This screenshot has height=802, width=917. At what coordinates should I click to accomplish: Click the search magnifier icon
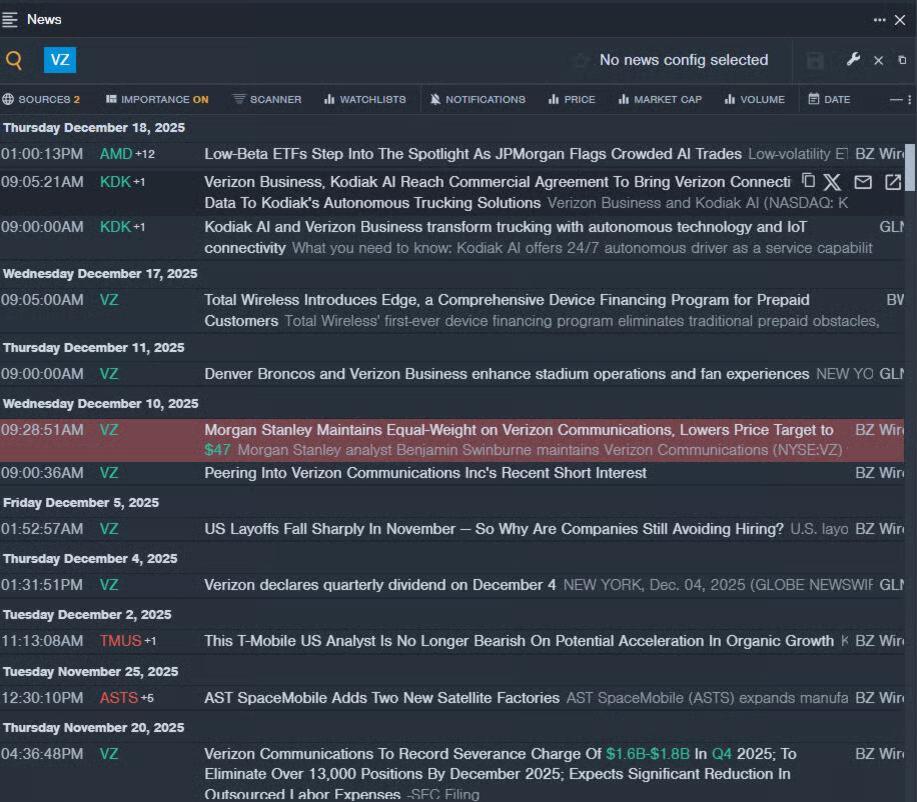(x=14, y=60)
